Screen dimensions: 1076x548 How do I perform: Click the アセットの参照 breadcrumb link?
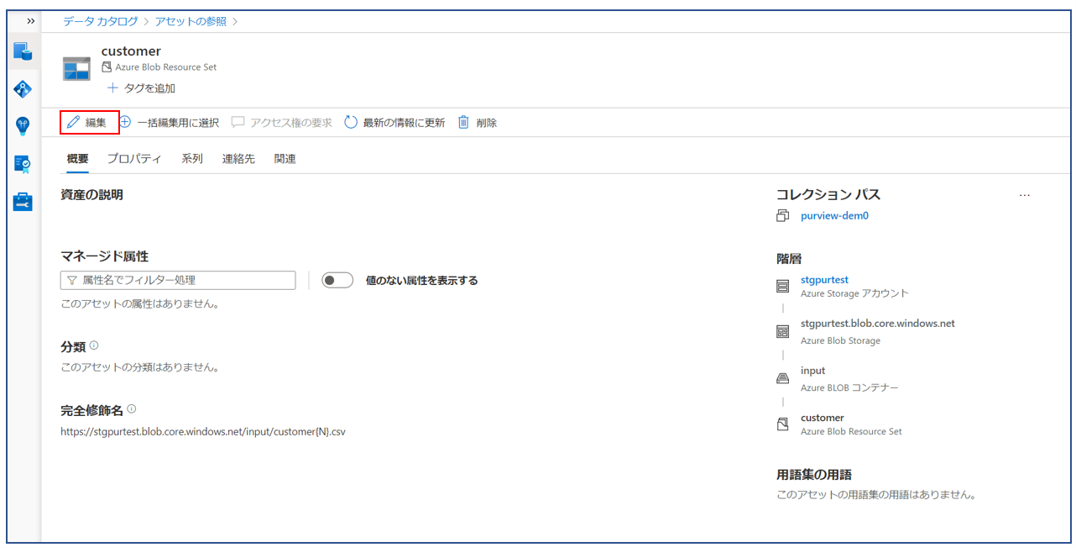(190, 21)
